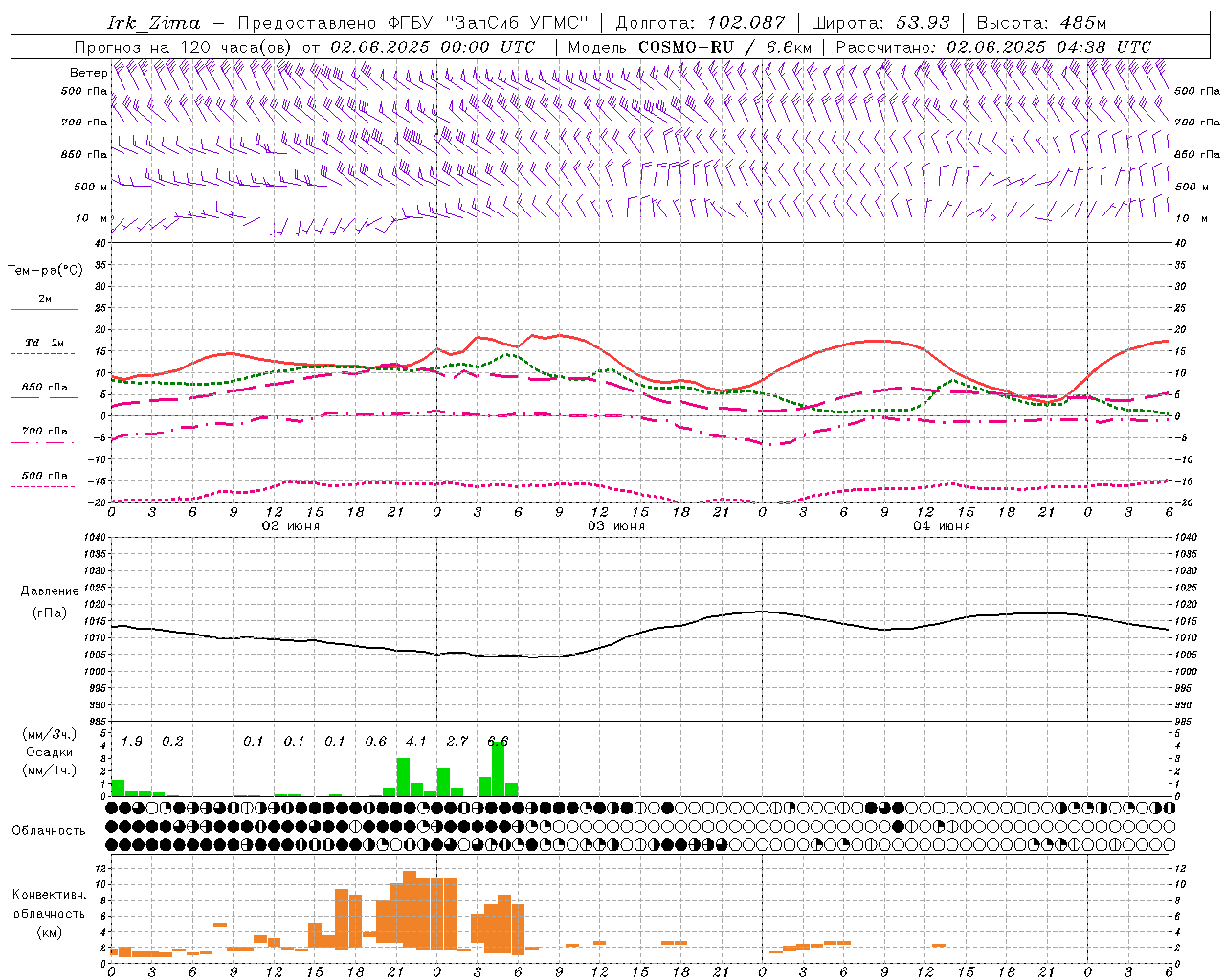Click the 3-hour precipitation value '4.1'
The image size is (1225, 980).
click(416, 741)
